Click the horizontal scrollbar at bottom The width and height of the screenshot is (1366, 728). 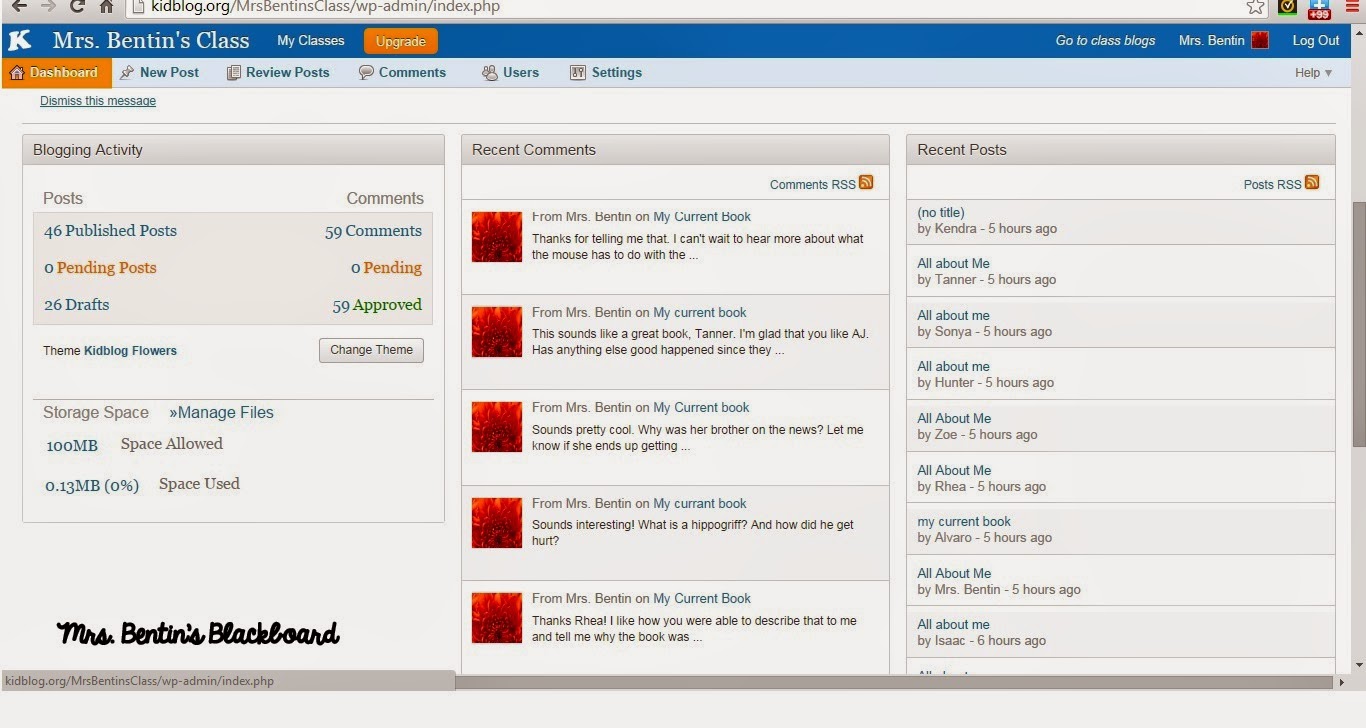click(895, 682)
